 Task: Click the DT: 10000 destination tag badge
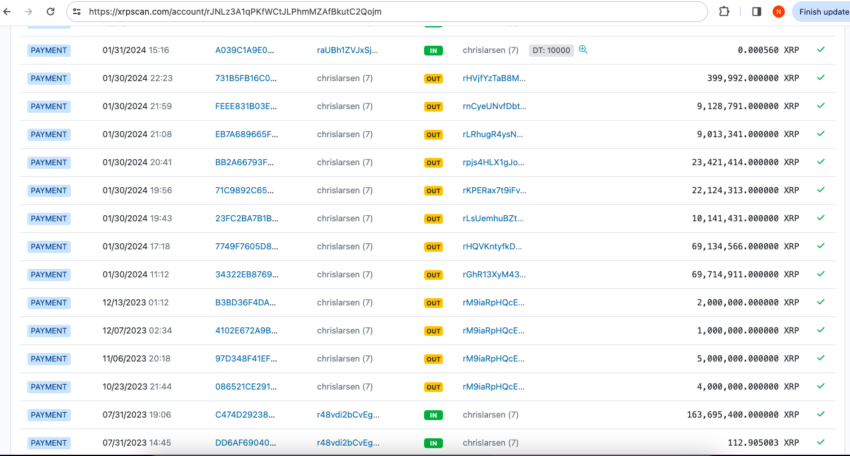551,50
